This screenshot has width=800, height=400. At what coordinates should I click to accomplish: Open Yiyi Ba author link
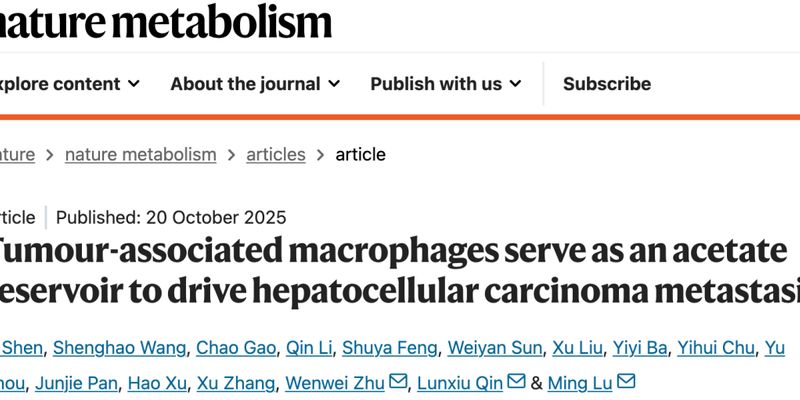[x=638, y=348]
